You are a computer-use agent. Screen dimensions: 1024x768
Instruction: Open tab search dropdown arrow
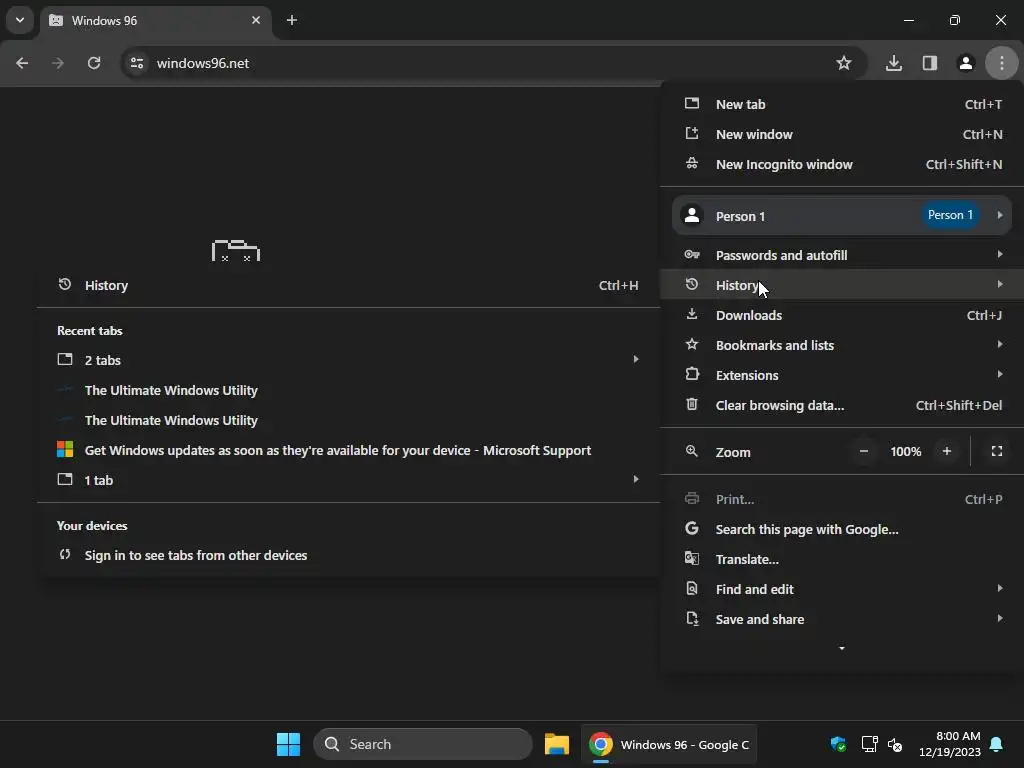20,20
